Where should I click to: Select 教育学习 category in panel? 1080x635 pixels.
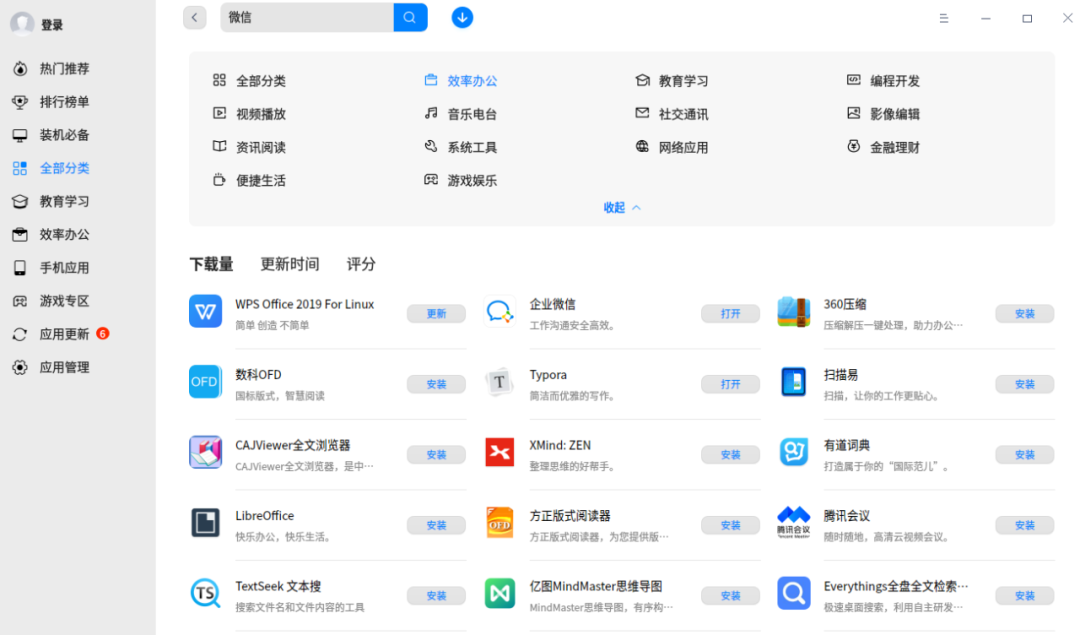[x=672, y=81]
